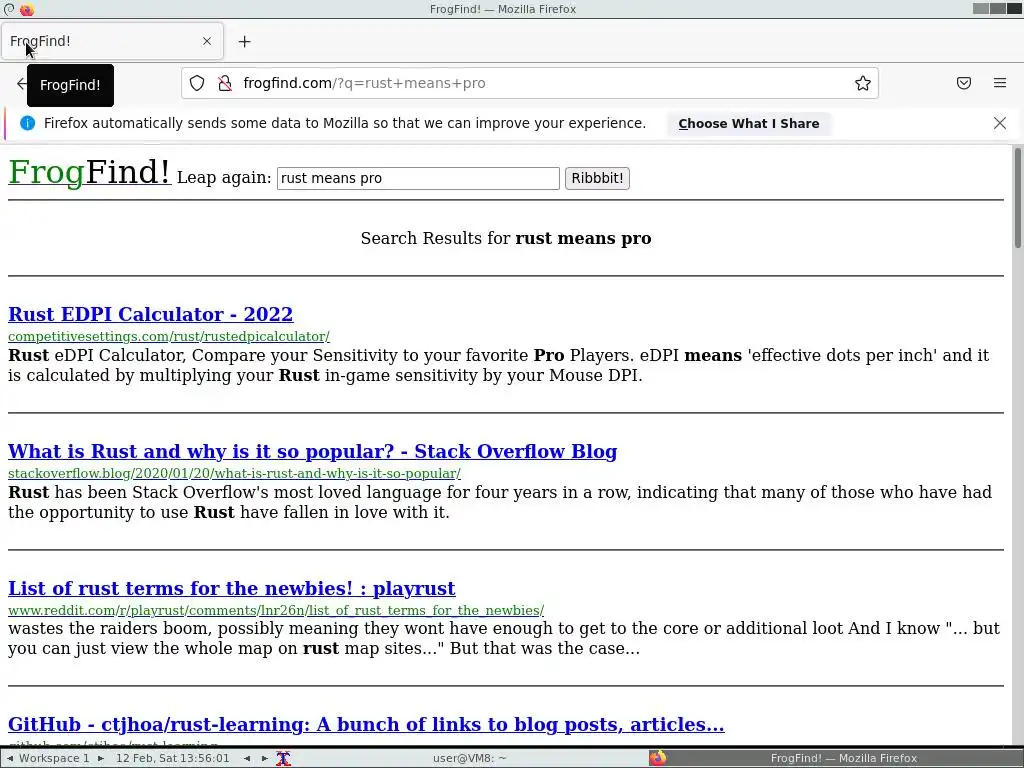Click the window menu icon at top-left of title bar

pyautogui.click(x=9, y=9)
